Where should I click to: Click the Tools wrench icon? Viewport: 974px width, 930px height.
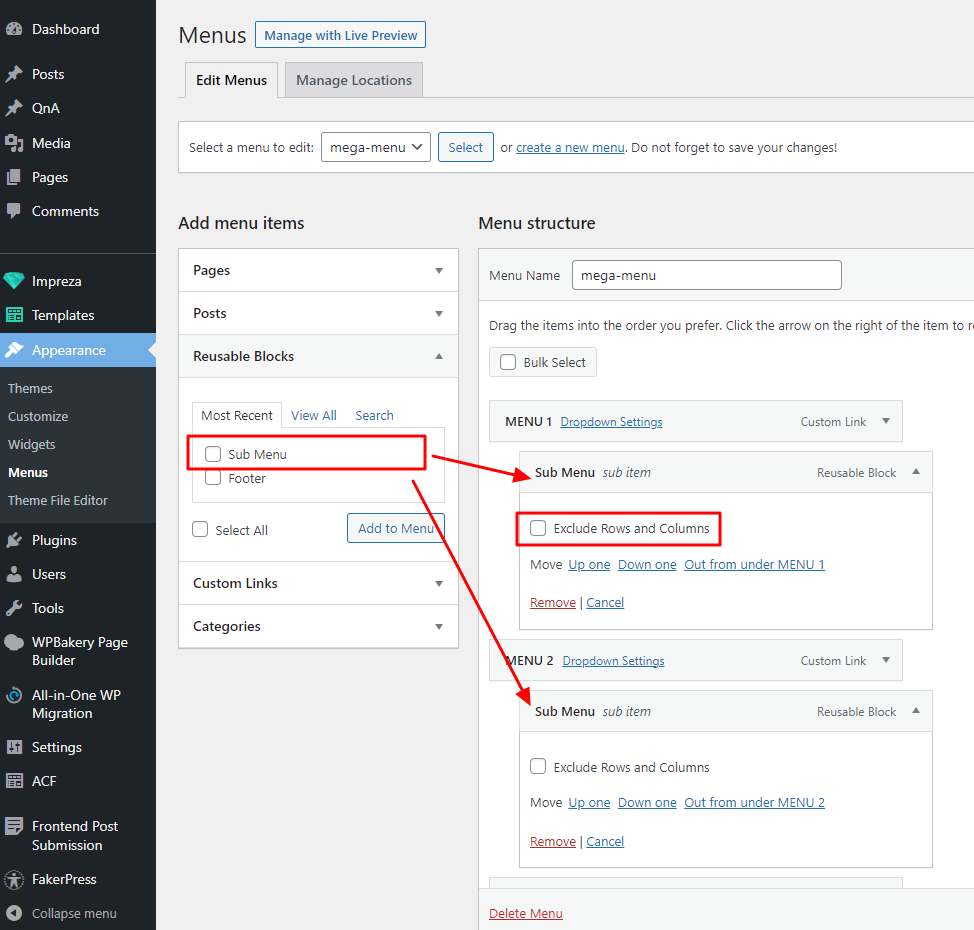click(x=14, y=608)
